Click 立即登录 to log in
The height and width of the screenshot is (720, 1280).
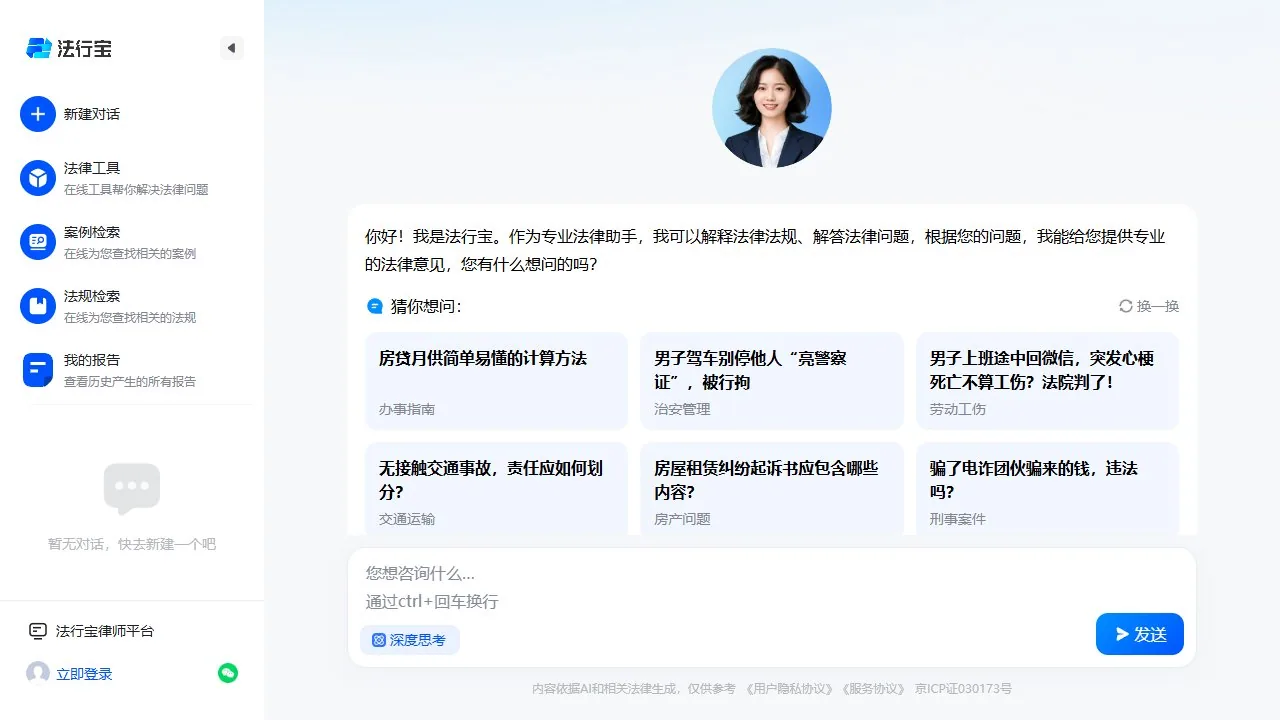click(84, 674)
